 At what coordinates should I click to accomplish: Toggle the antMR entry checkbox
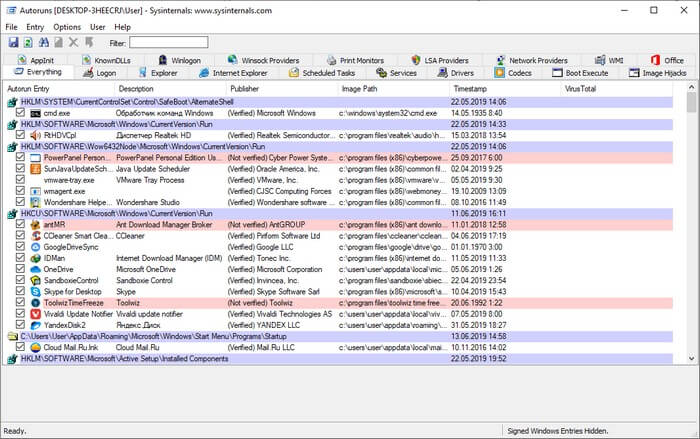pyautogui.click(x=20, y=224)
